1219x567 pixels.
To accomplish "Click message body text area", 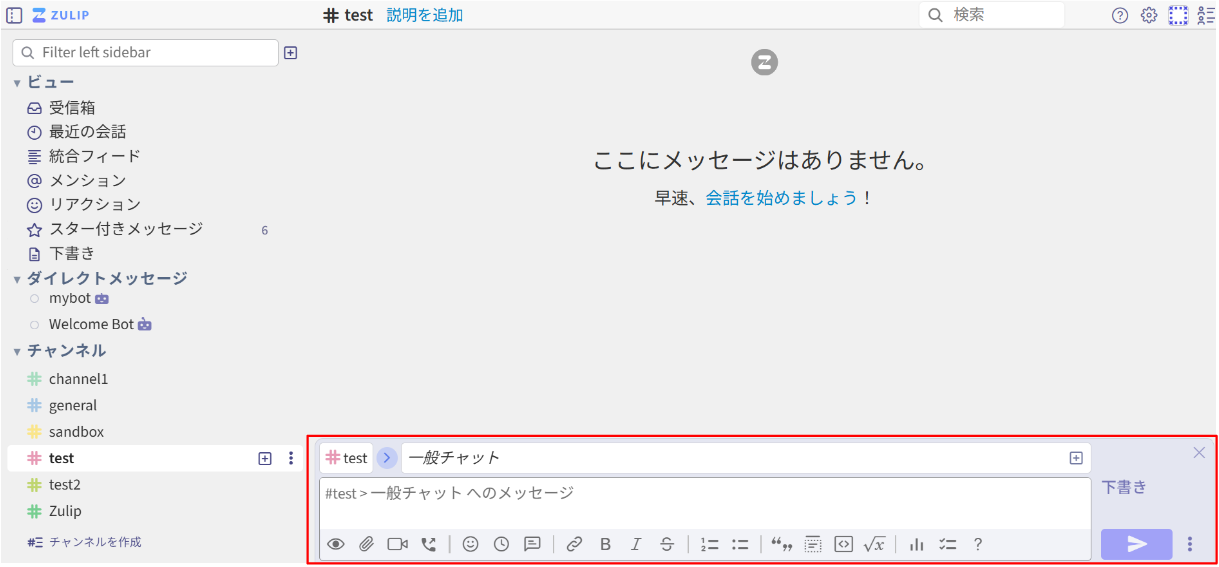I will coord(705,503).
